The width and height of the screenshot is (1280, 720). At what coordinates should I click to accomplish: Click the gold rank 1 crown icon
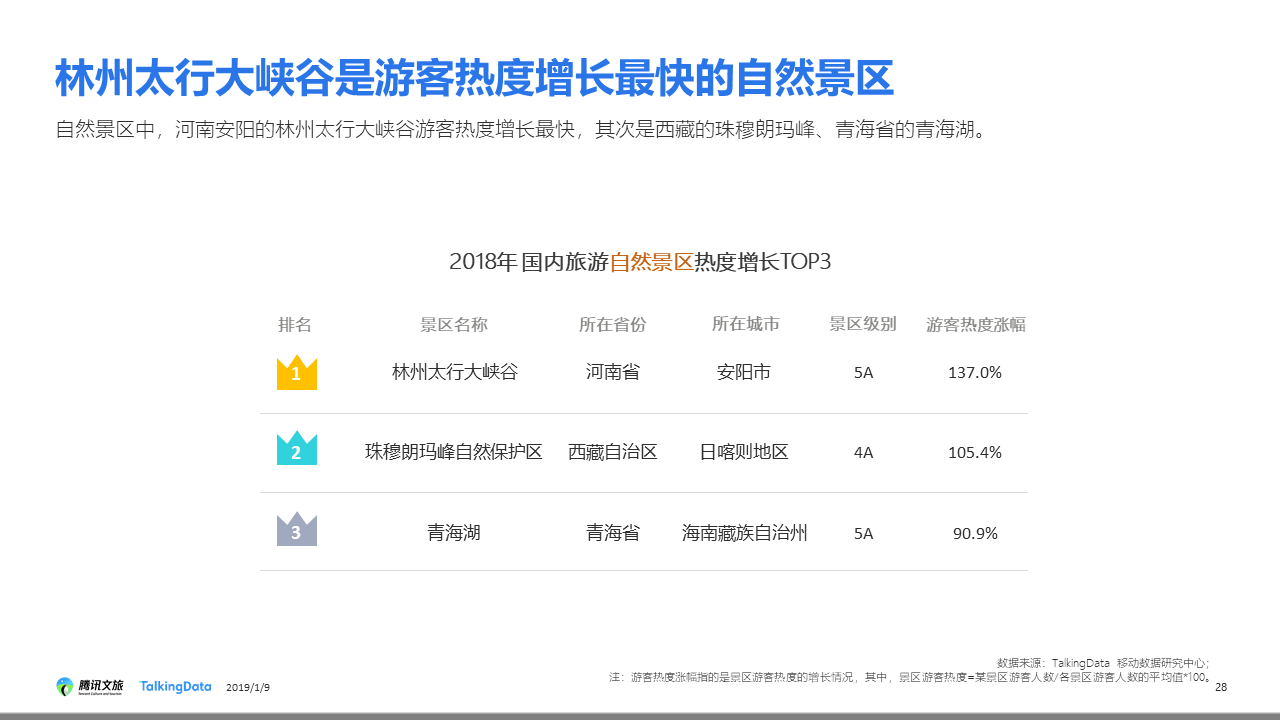tap(296, 372)
